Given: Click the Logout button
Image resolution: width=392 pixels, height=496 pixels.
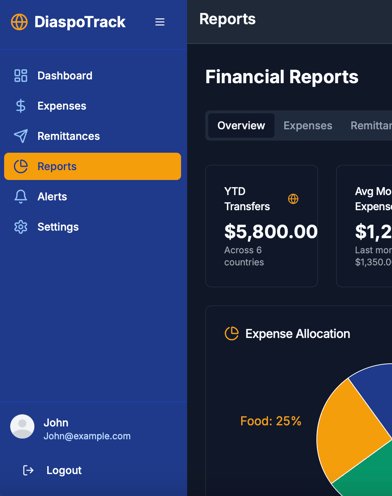Looking at the screenshot, I should [x=52, y=470].
